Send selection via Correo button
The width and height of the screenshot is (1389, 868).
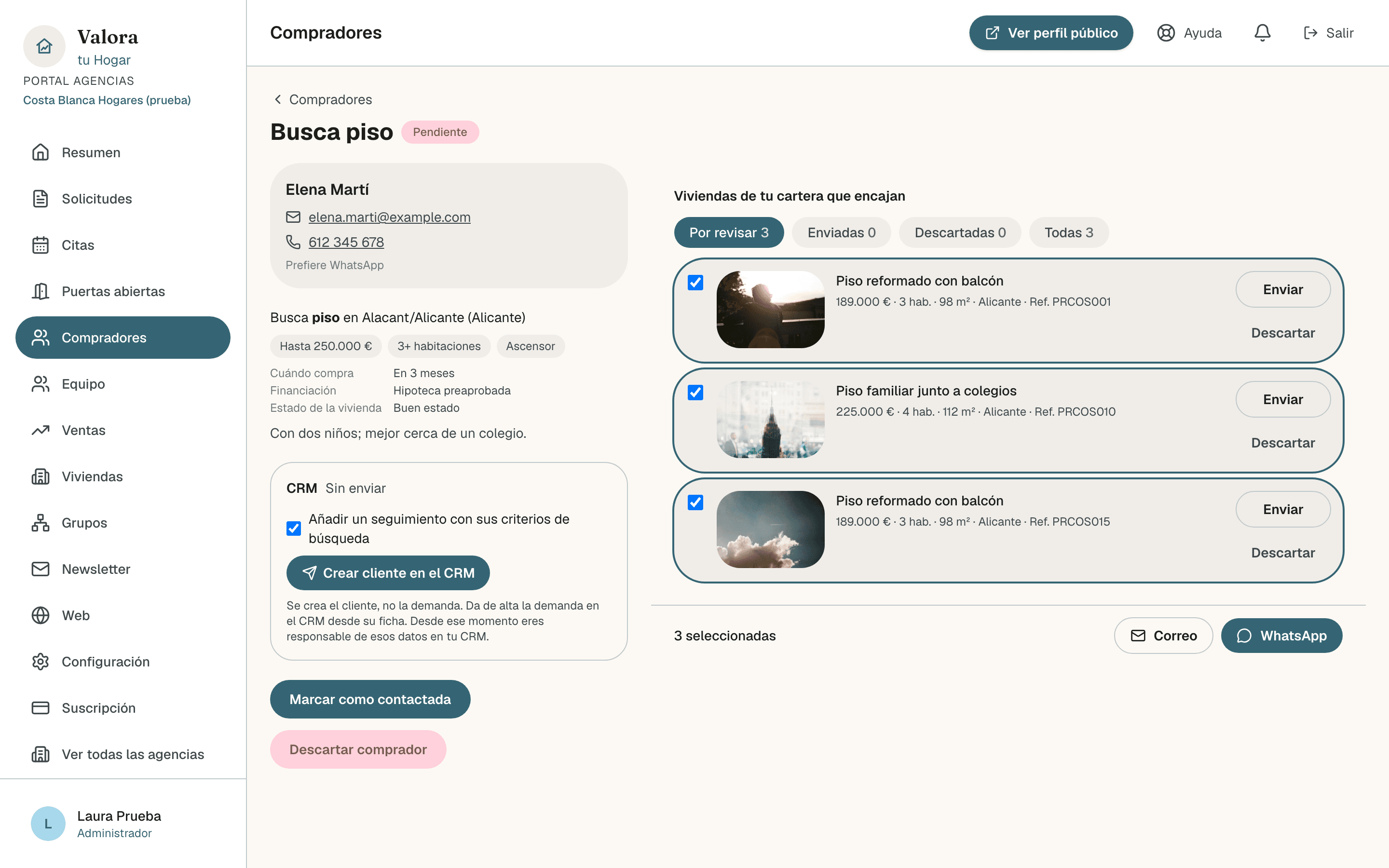(1163, 636)
